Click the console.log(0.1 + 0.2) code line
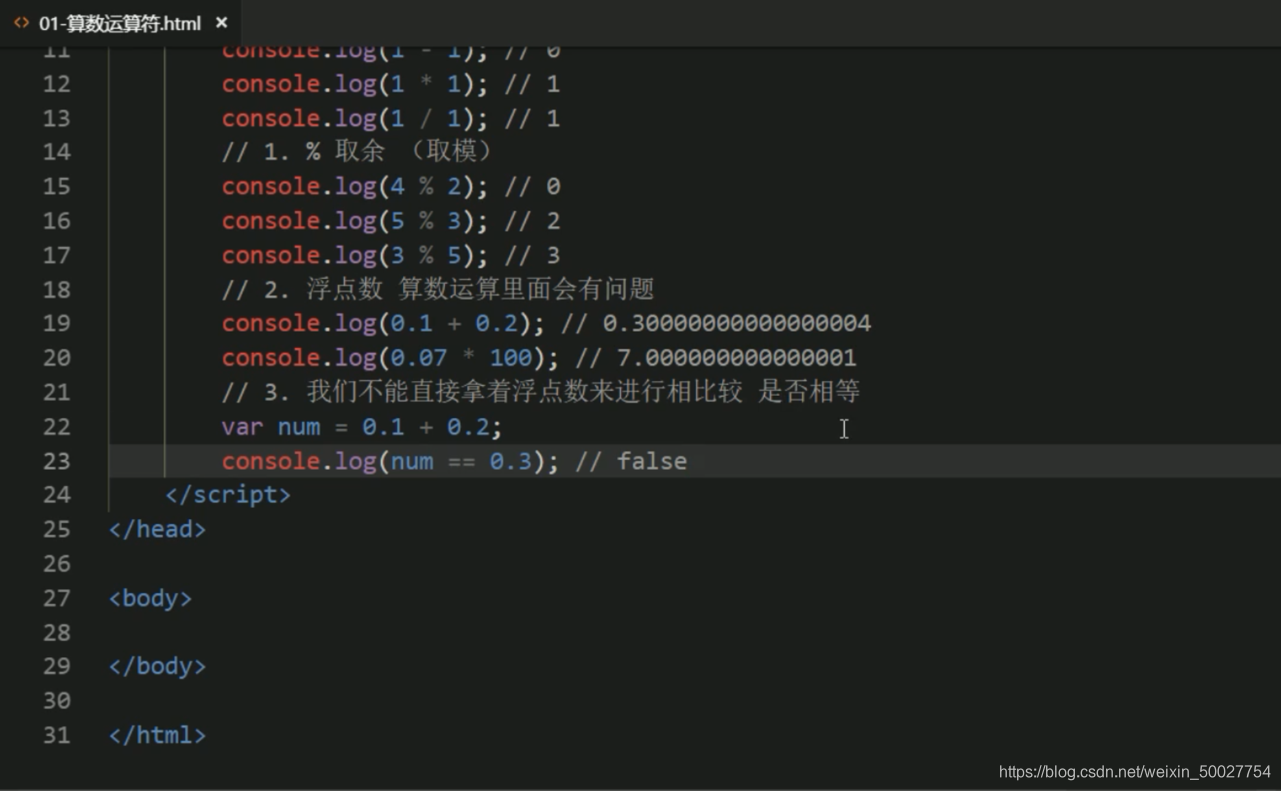This screenshot has height=791, width=1281. click(546, 323)
